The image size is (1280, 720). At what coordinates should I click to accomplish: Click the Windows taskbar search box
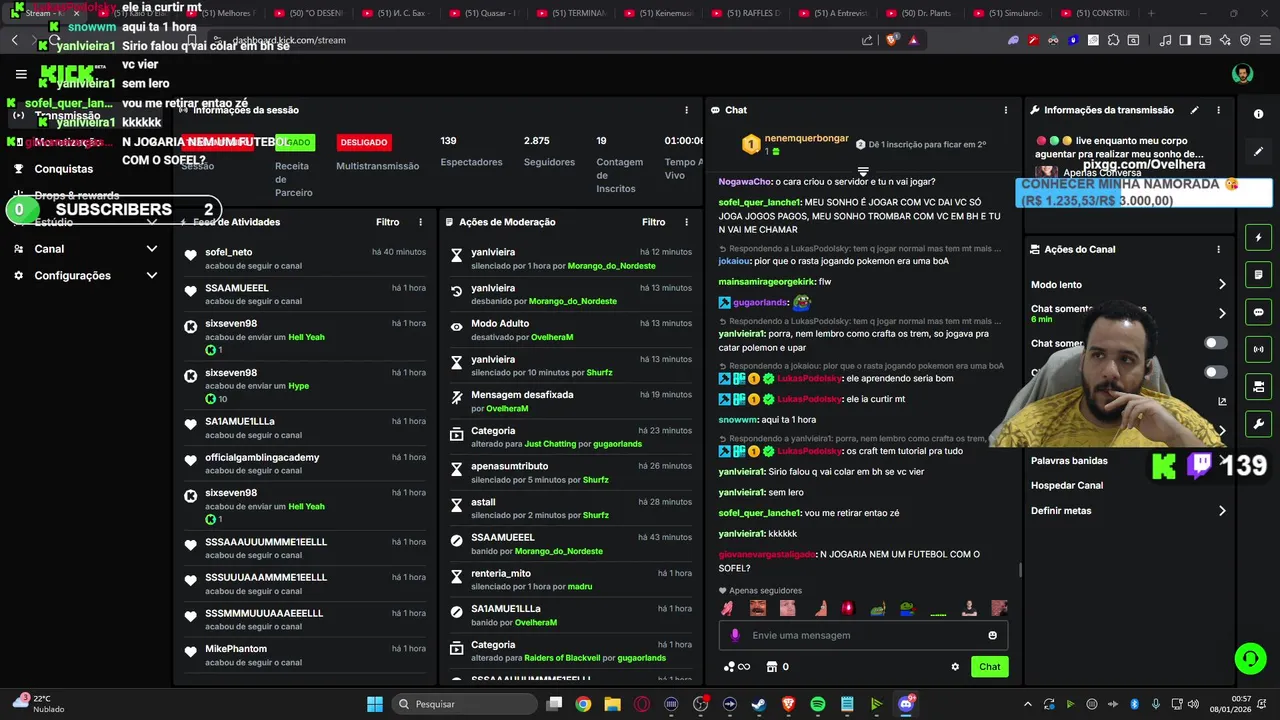pos(465,704)
